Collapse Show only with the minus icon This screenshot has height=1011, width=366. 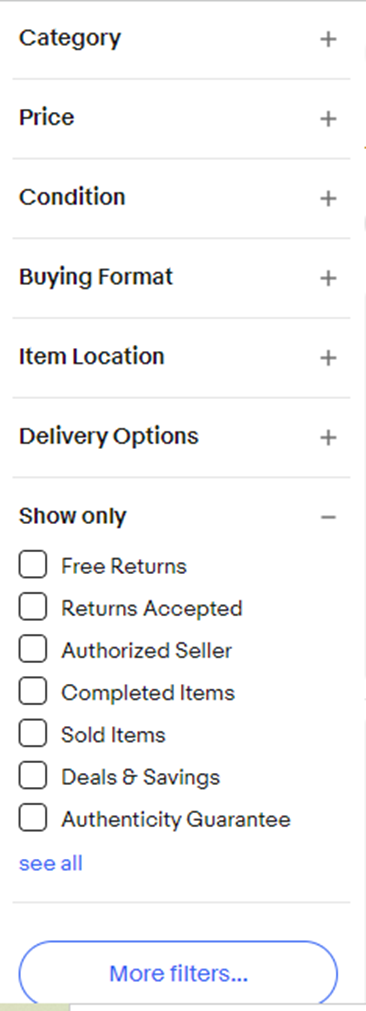pos(328,517)
